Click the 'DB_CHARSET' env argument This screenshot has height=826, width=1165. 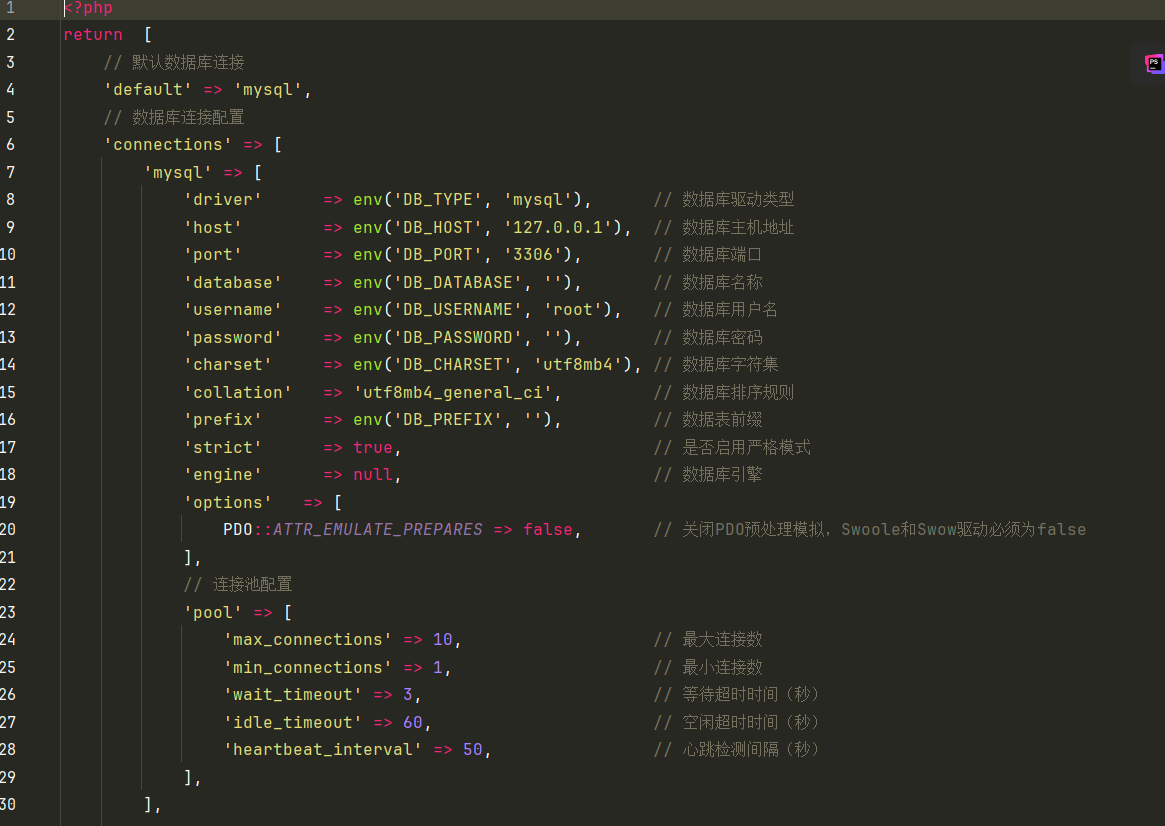tap(452, 365)
